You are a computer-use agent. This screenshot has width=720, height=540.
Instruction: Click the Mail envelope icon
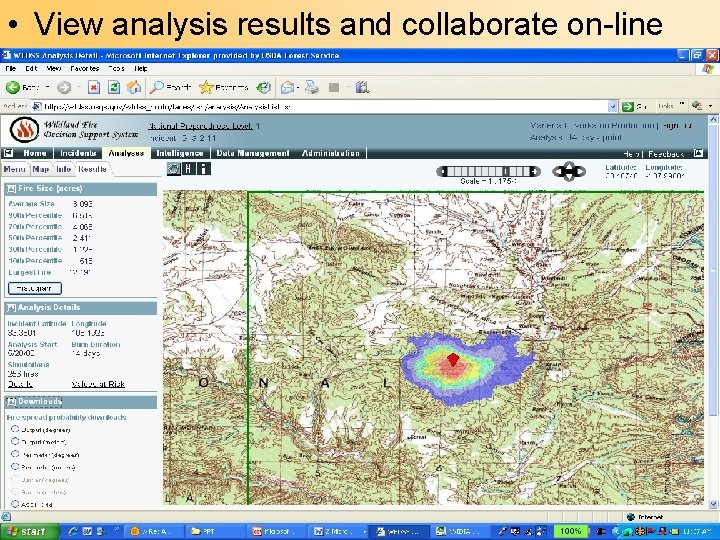point(287,87)
